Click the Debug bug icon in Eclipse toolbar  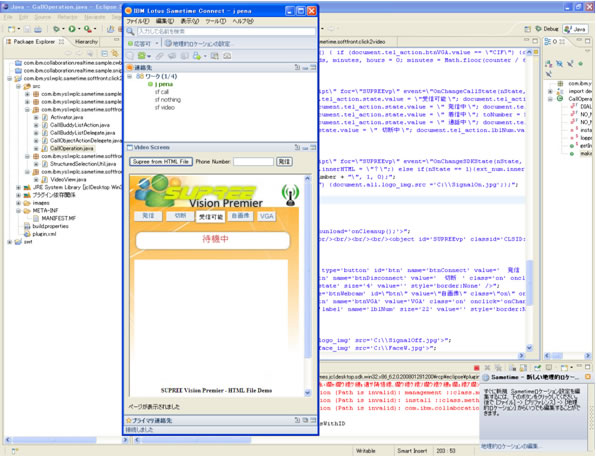coord(56,29)
